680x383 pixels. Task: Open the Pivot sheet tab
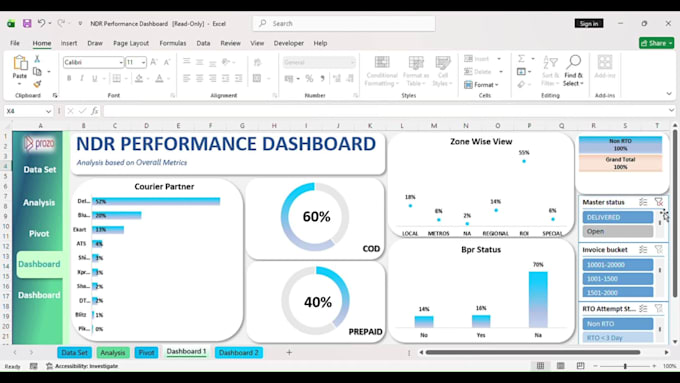(146, 353)
